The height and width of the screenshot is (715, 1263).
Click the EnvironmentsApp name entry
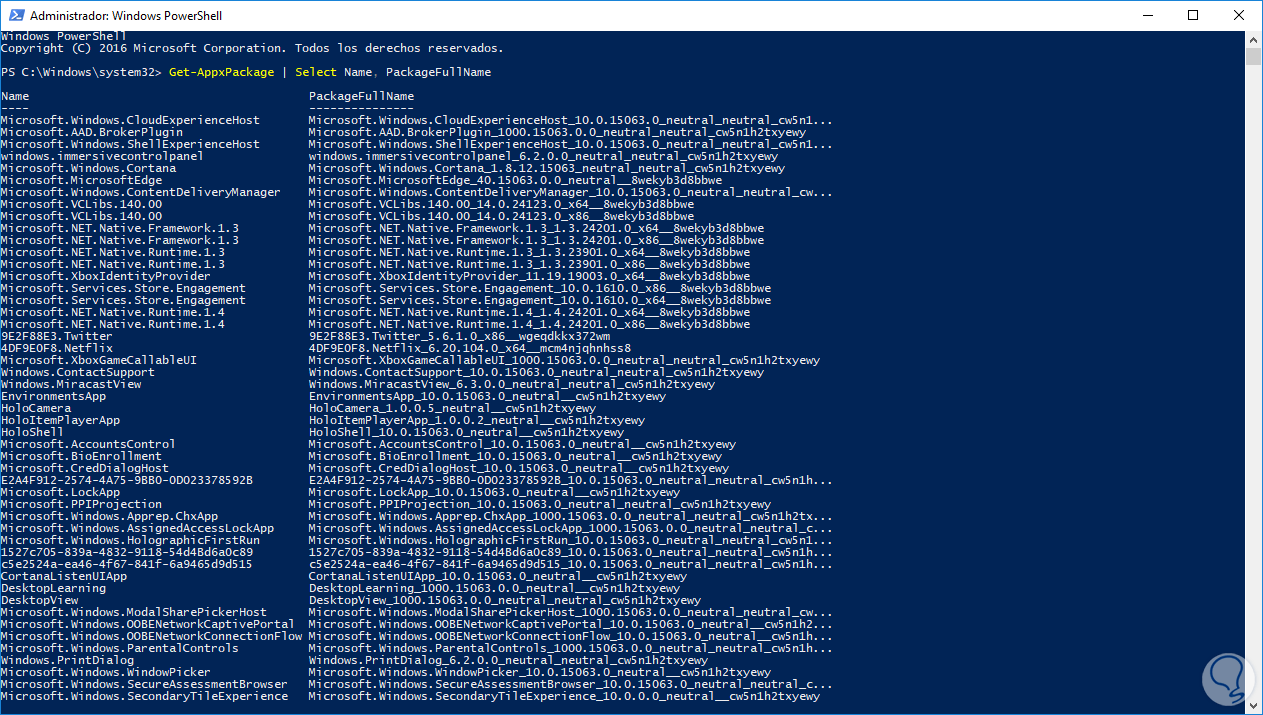(53, 396)
